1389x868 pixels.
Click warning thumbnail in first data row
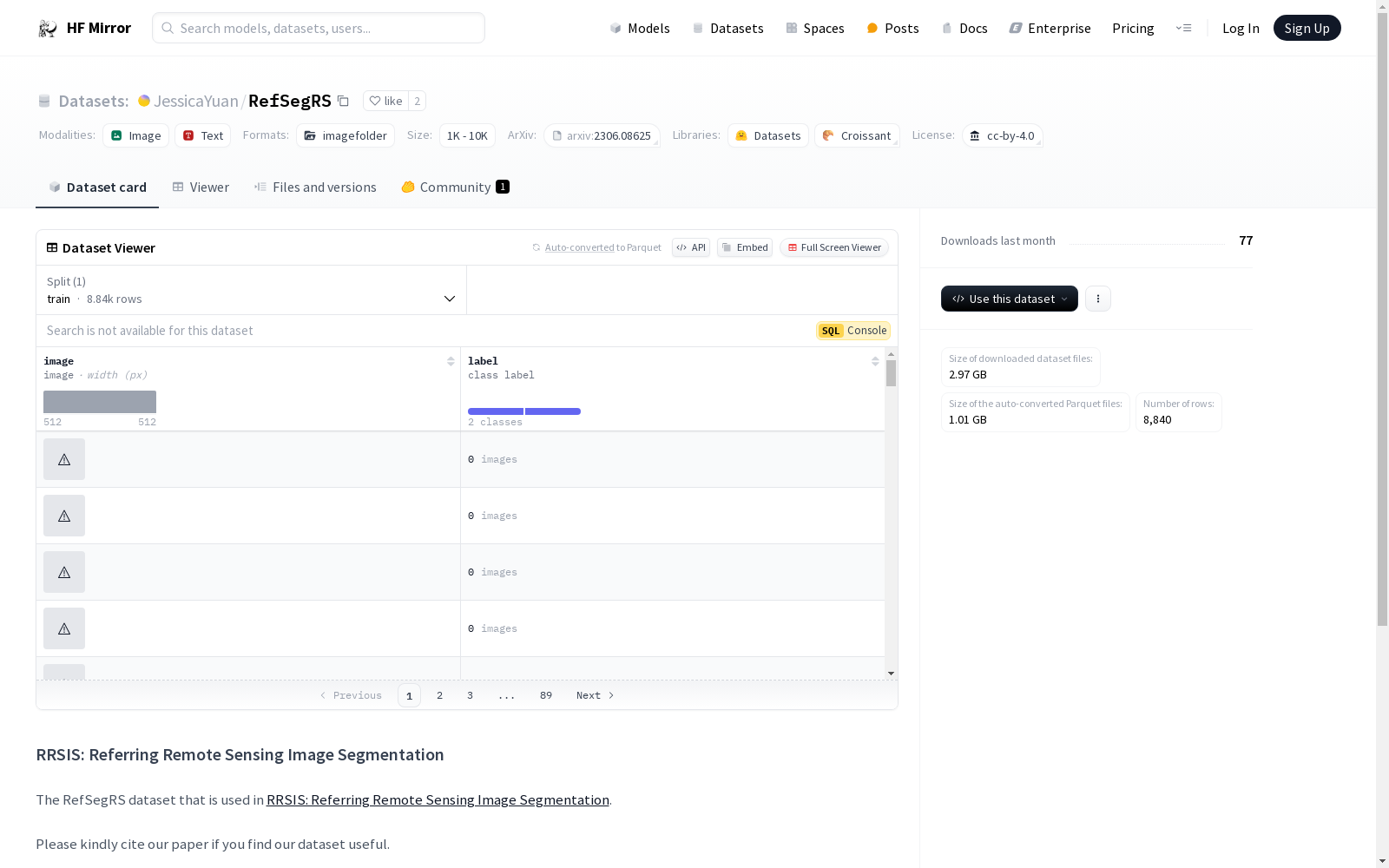[64, 459]
